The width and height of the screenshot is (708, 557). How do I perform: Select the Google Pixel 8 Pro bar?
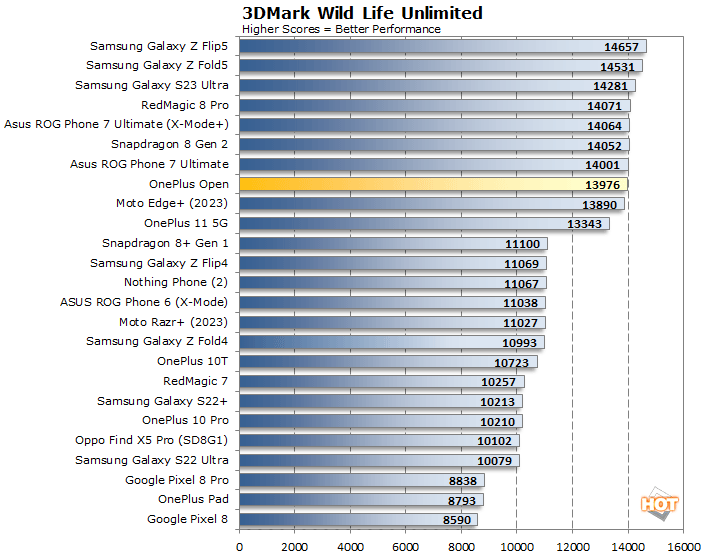click(361, 480)
